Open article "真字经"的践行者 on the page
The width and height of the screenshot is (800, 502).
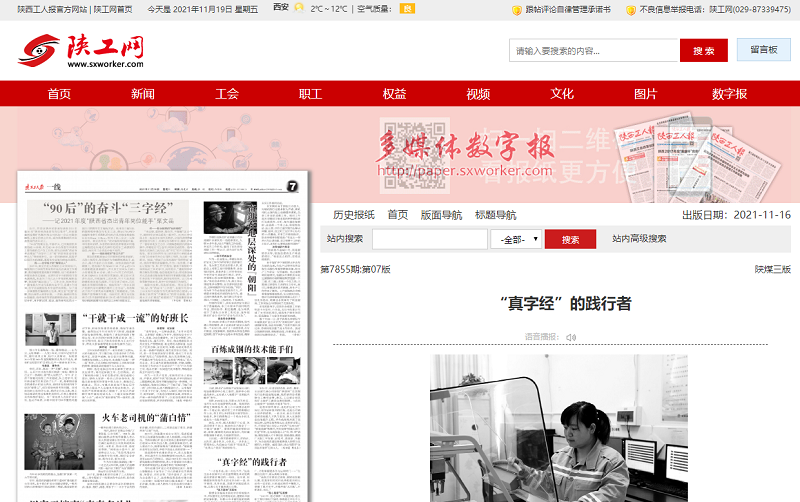pyautogui.click(x=253, y=462)
